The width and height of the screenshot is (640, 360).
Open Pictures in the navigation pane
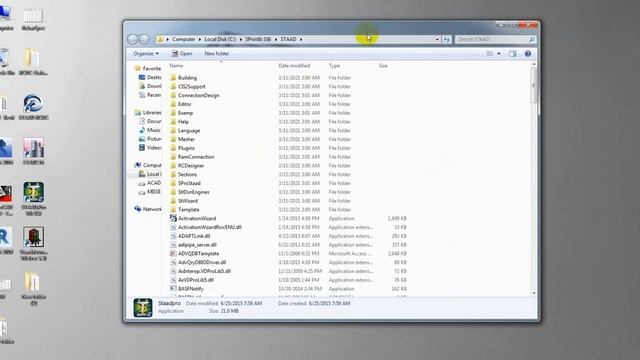pyautogui.click(x=150, y=139)
